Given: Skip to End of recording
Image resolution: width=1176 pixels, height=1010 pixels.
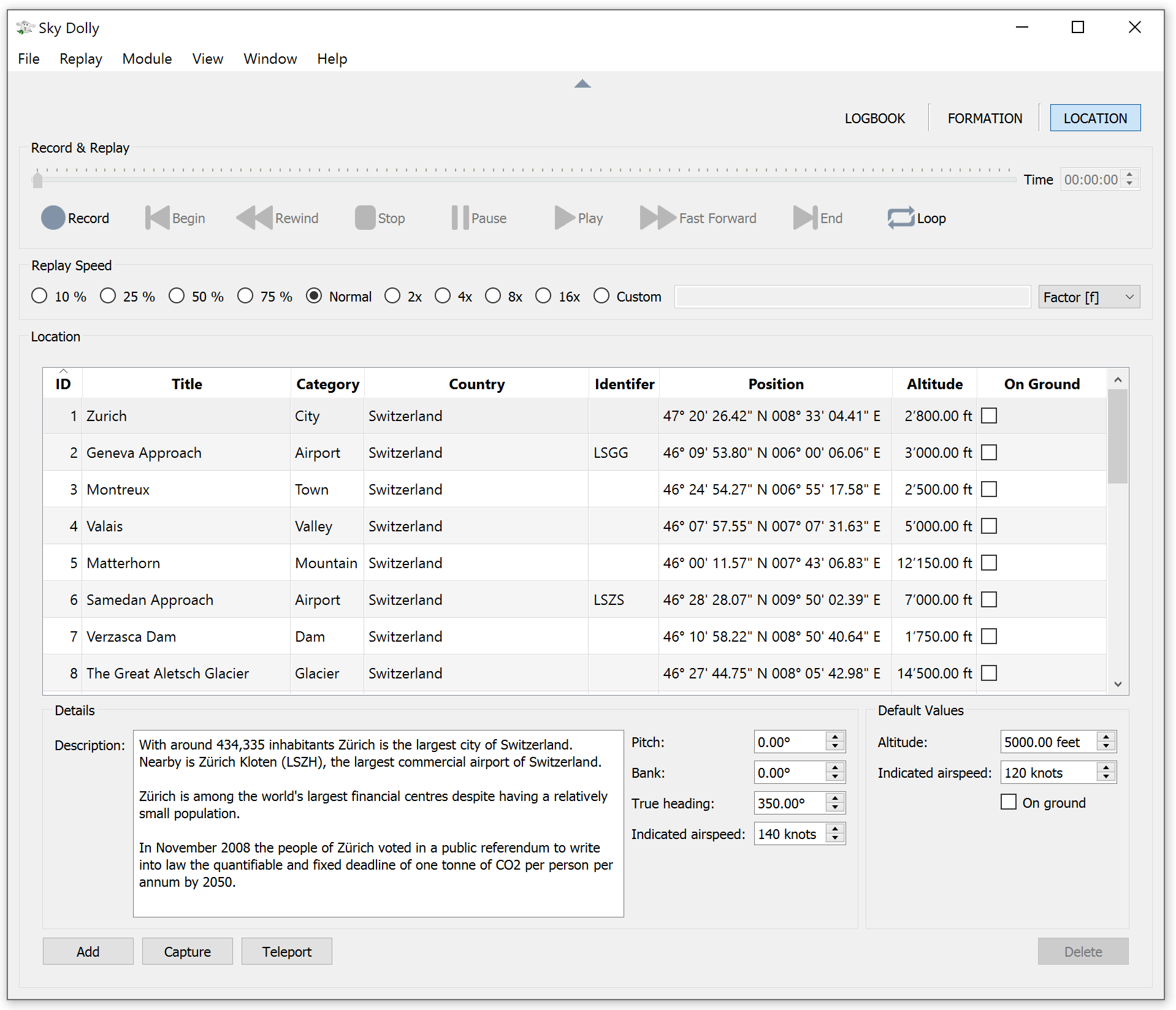Looking at the screenshot, I should [818, 218].
